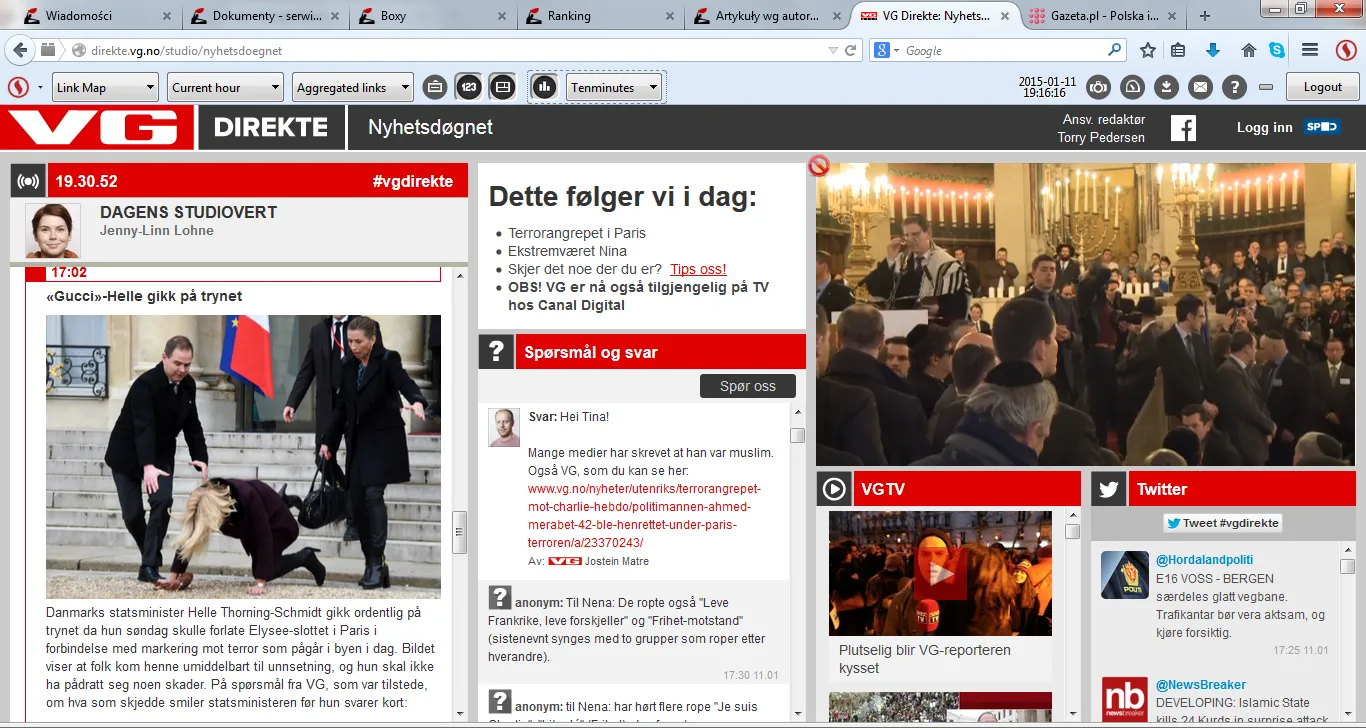Click the Tips oss! link

(x=698, y=269)
